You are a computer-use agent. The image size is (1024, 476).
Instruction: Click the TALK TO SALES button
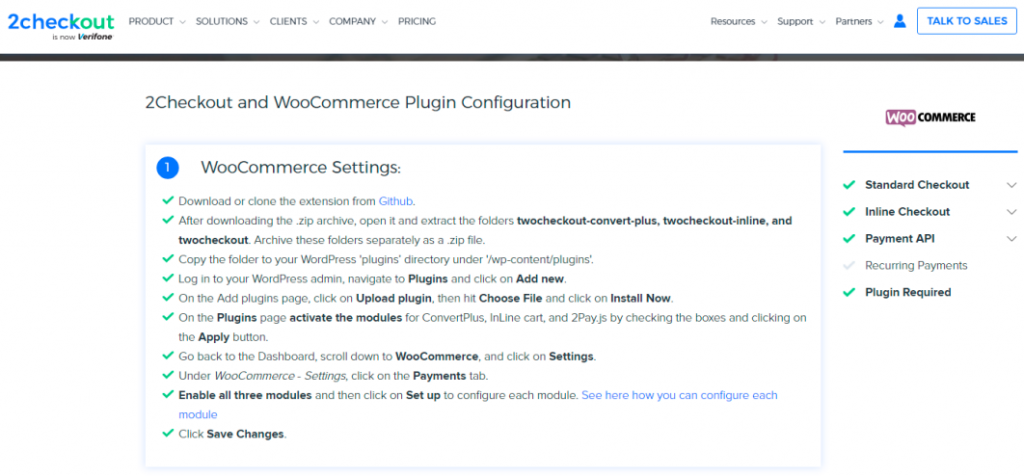click(967, 21)
